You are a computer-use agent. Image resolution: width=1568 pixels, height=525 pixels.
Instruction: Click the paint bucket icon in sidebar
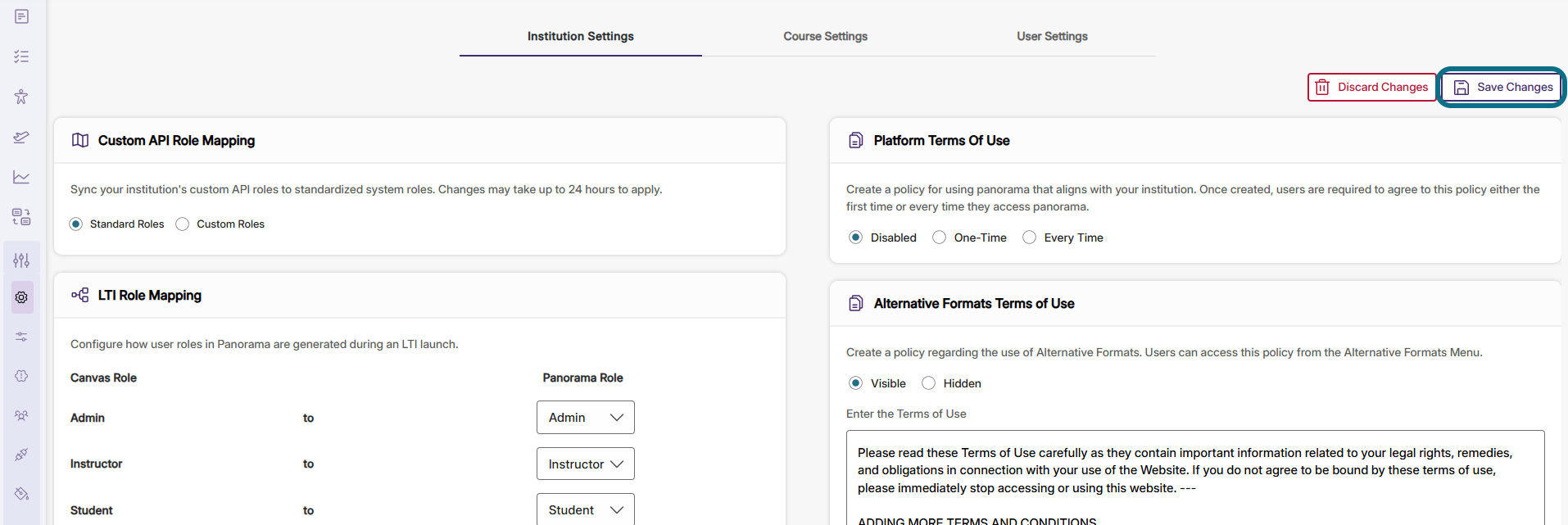22,494
